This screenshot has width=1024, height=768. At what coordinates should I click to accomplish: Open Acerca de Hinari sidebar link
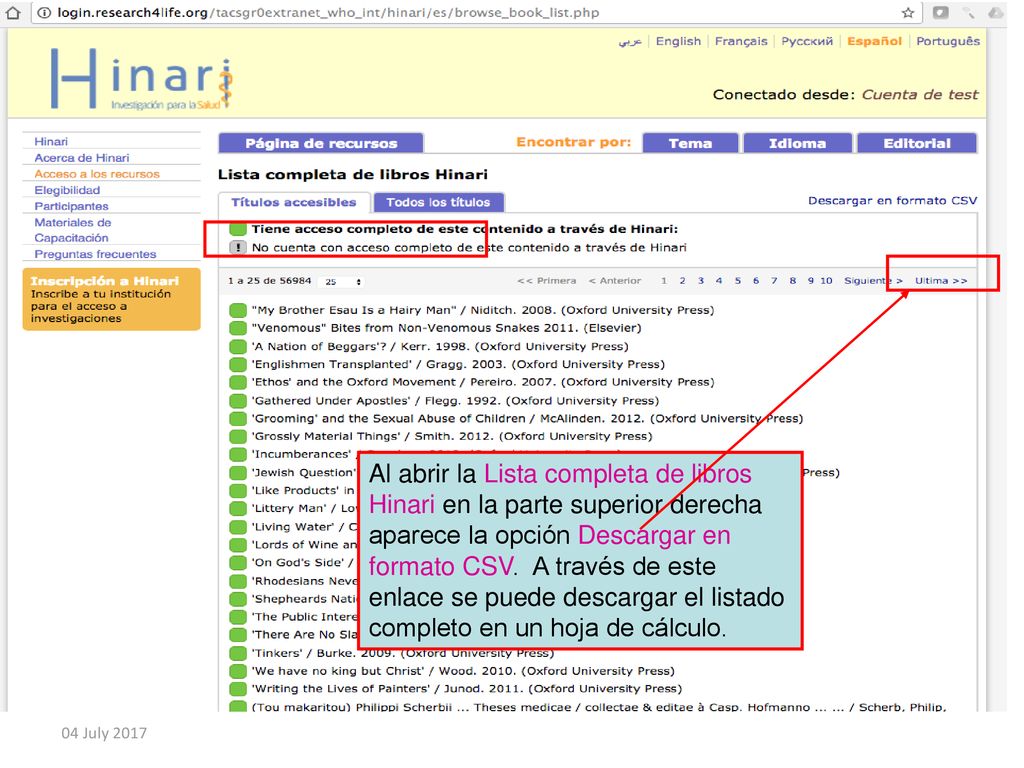tap(82, 158)
